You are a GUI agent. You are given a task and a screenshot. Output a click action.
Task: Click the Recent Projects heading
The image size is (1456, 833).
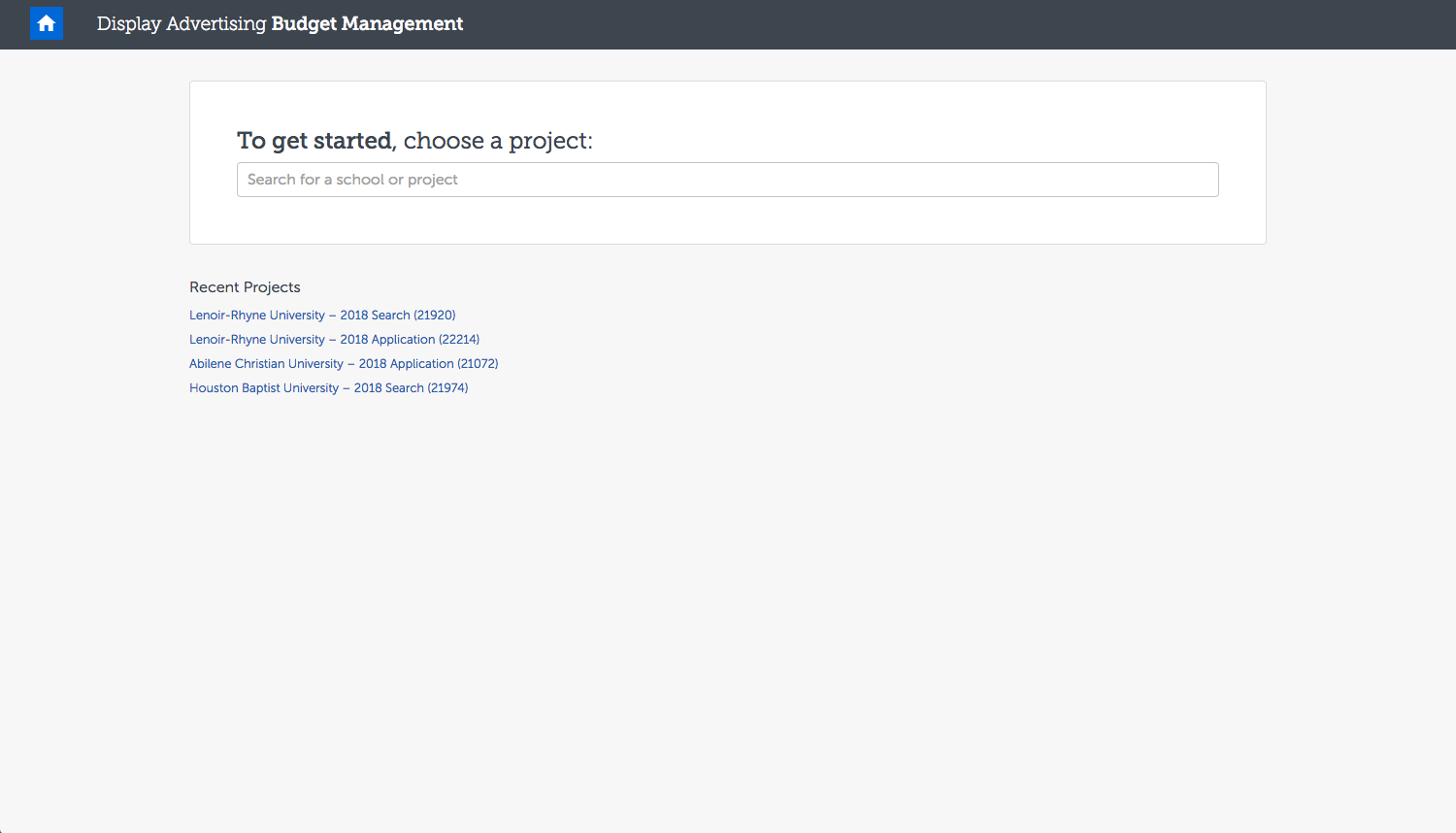pos(245,286)
